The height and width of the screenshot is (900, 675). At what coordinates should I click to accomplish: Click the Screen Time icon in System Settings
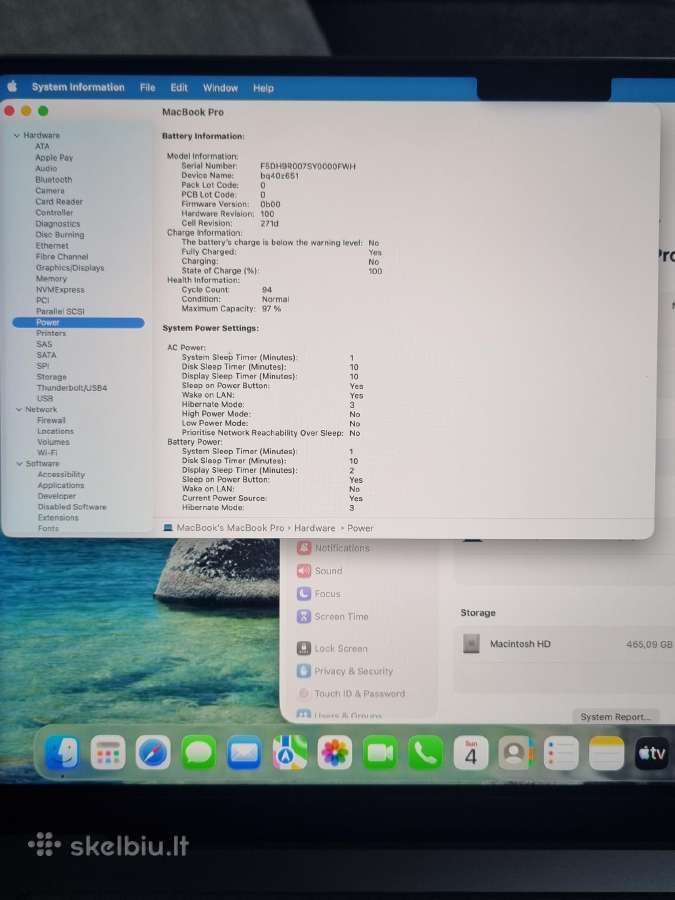click(304, 616)
